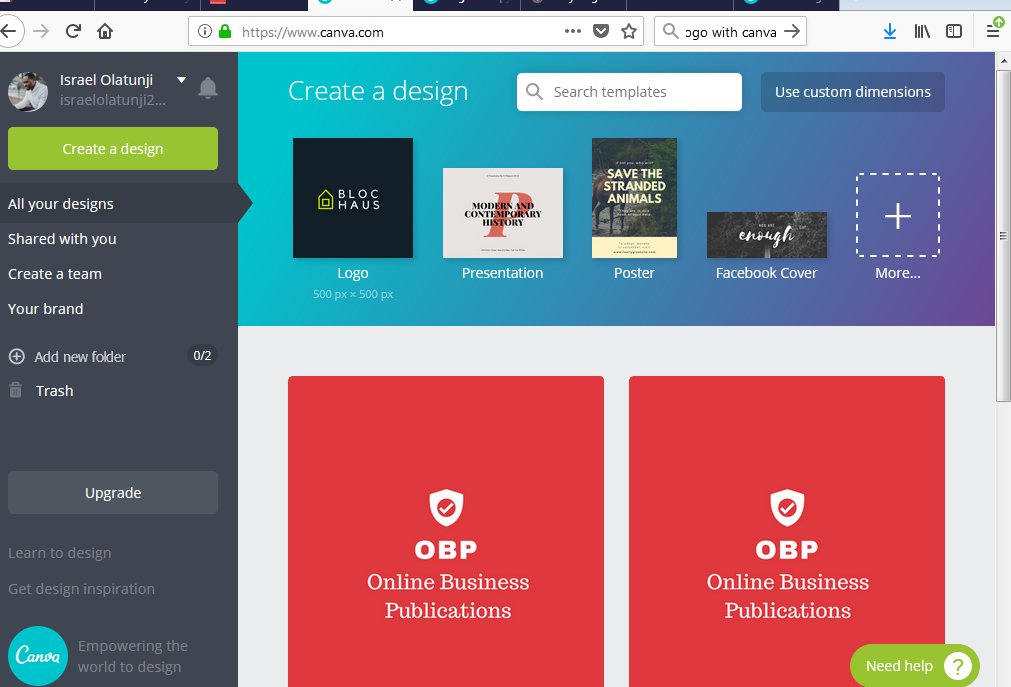Select Shared with you in the sidebar
1011x687 pixels.
coord(63,239)
